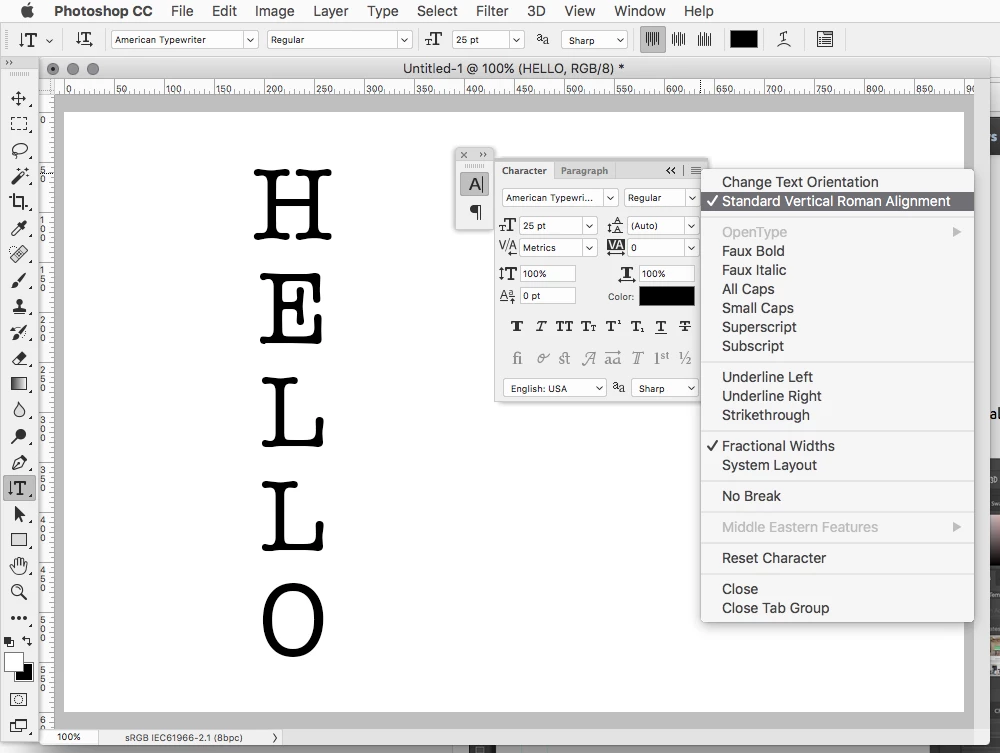Viewport: 1000px width, 753px height.
Task: Swap foreground and background colors
Action: (x=27, y=640)
